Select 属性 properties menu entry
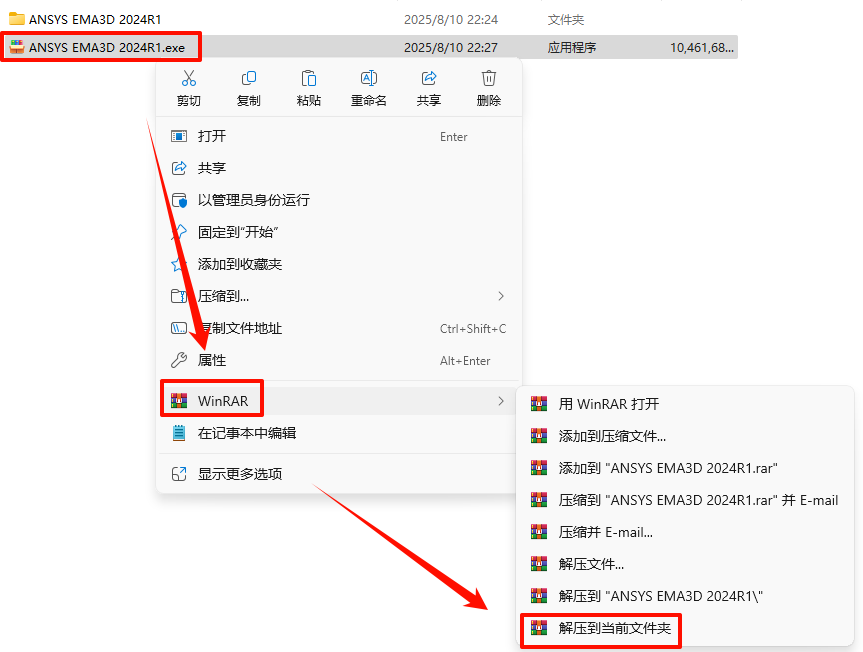Viewport: 863px width, 652px height. (338, 360)
